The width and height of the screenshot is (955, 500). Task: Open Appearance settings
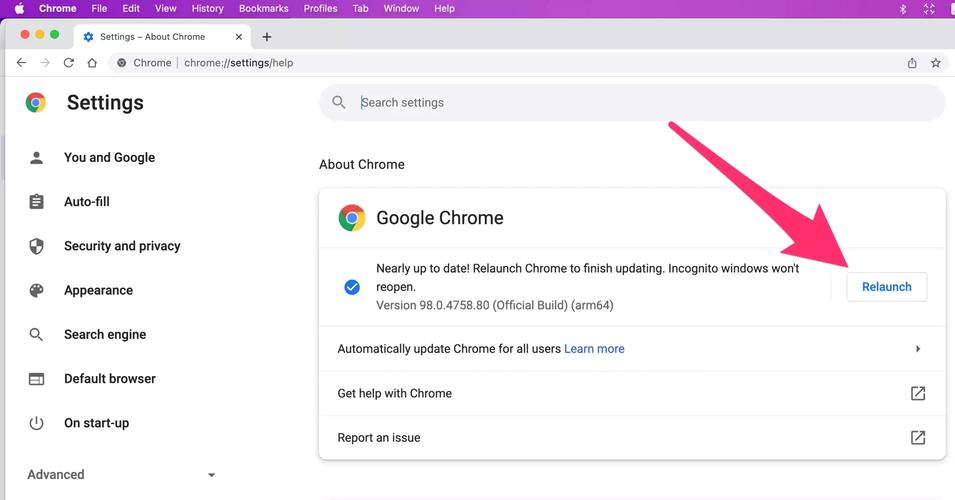98,290
